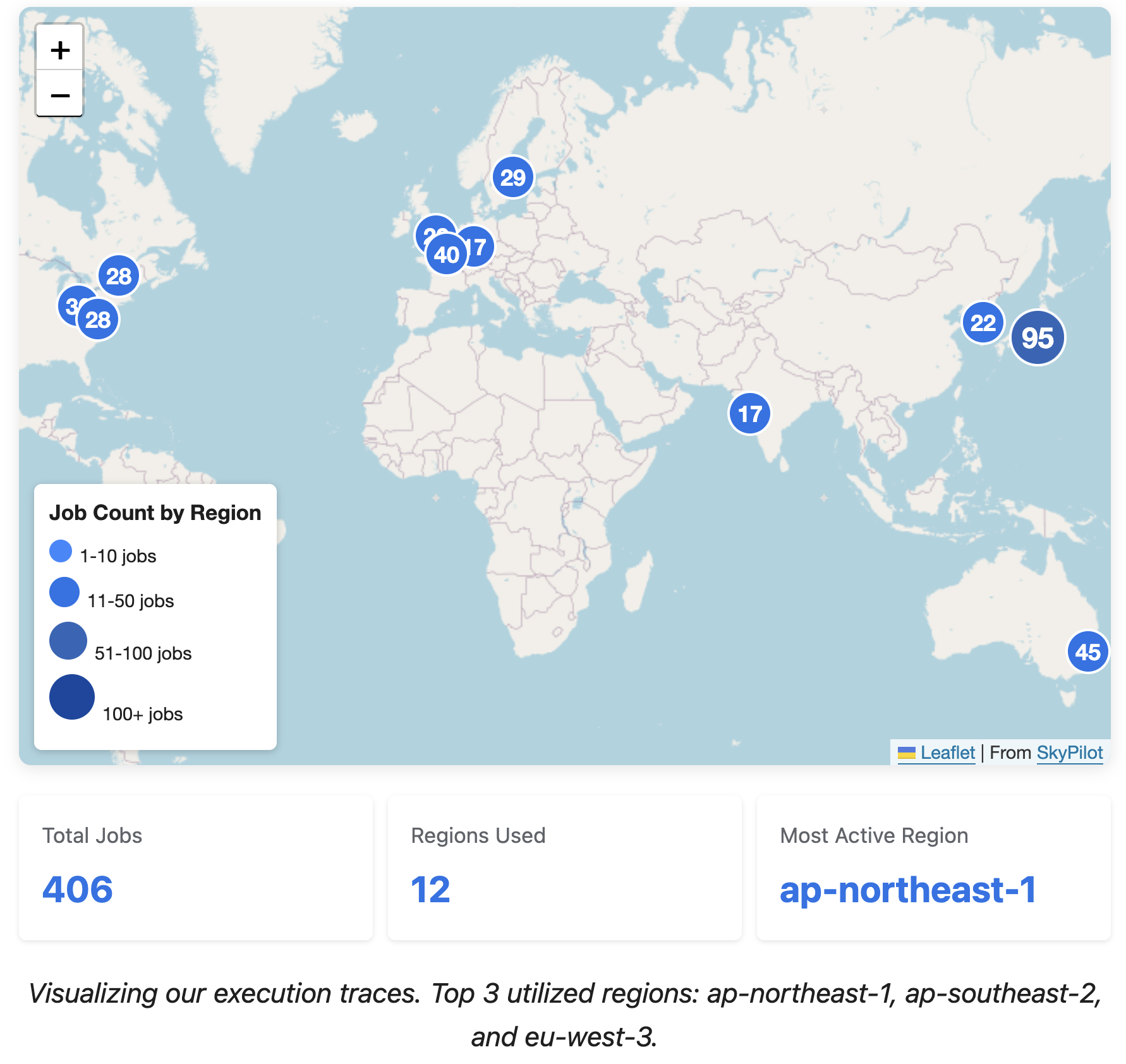The width and height of the screenshot is (1126, 1064).
Task: Open the SkyPilot link
Action: pyautogui.click(x=1069, y=753)
